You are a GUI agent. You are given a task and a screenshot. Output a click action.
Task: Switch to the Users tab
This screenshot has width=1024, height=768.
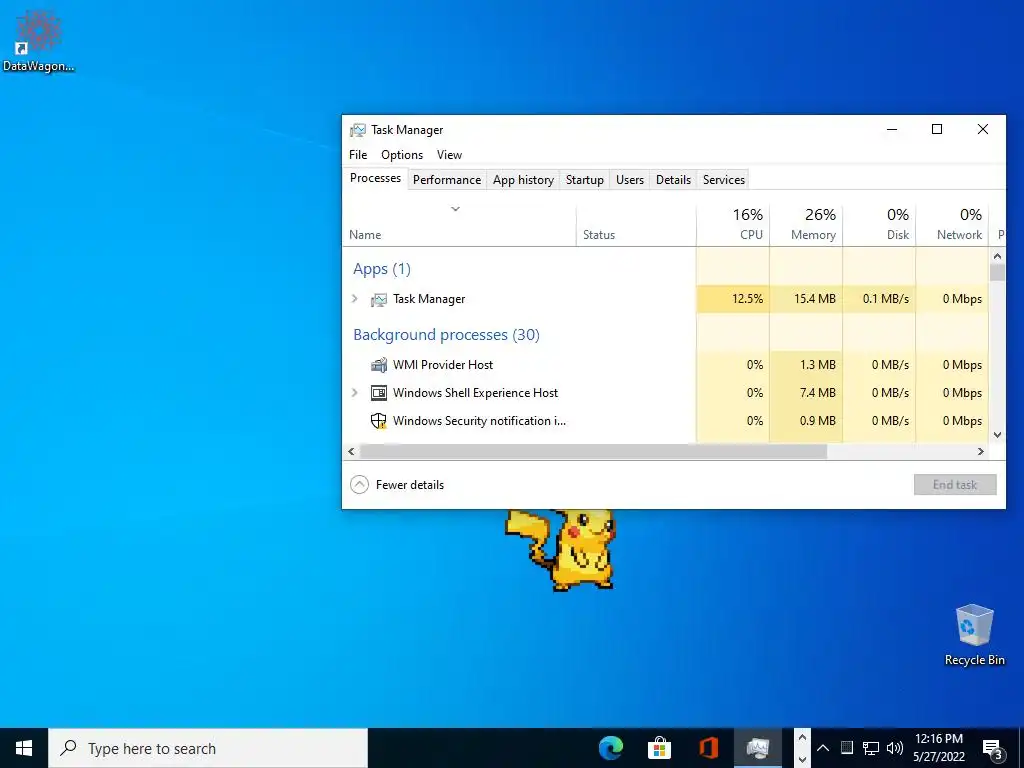click(x=630, y=180)
